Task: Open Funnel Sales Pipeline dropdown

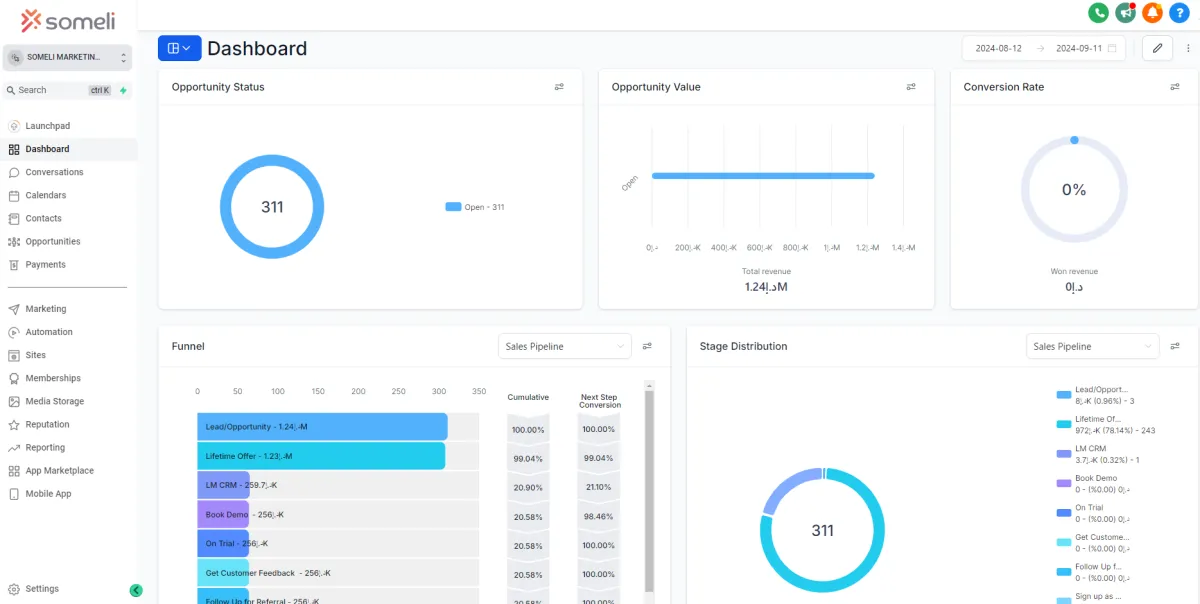Action: point(565,346)
